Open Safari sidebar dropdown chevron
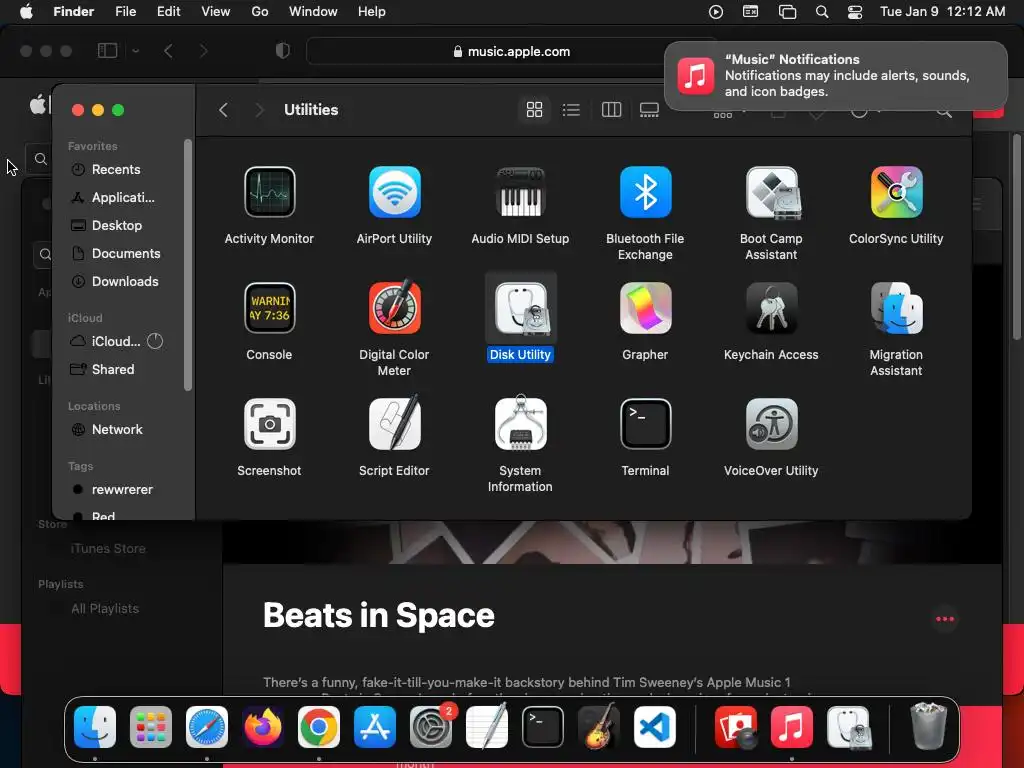1024x768 pixels. [136, 51]
